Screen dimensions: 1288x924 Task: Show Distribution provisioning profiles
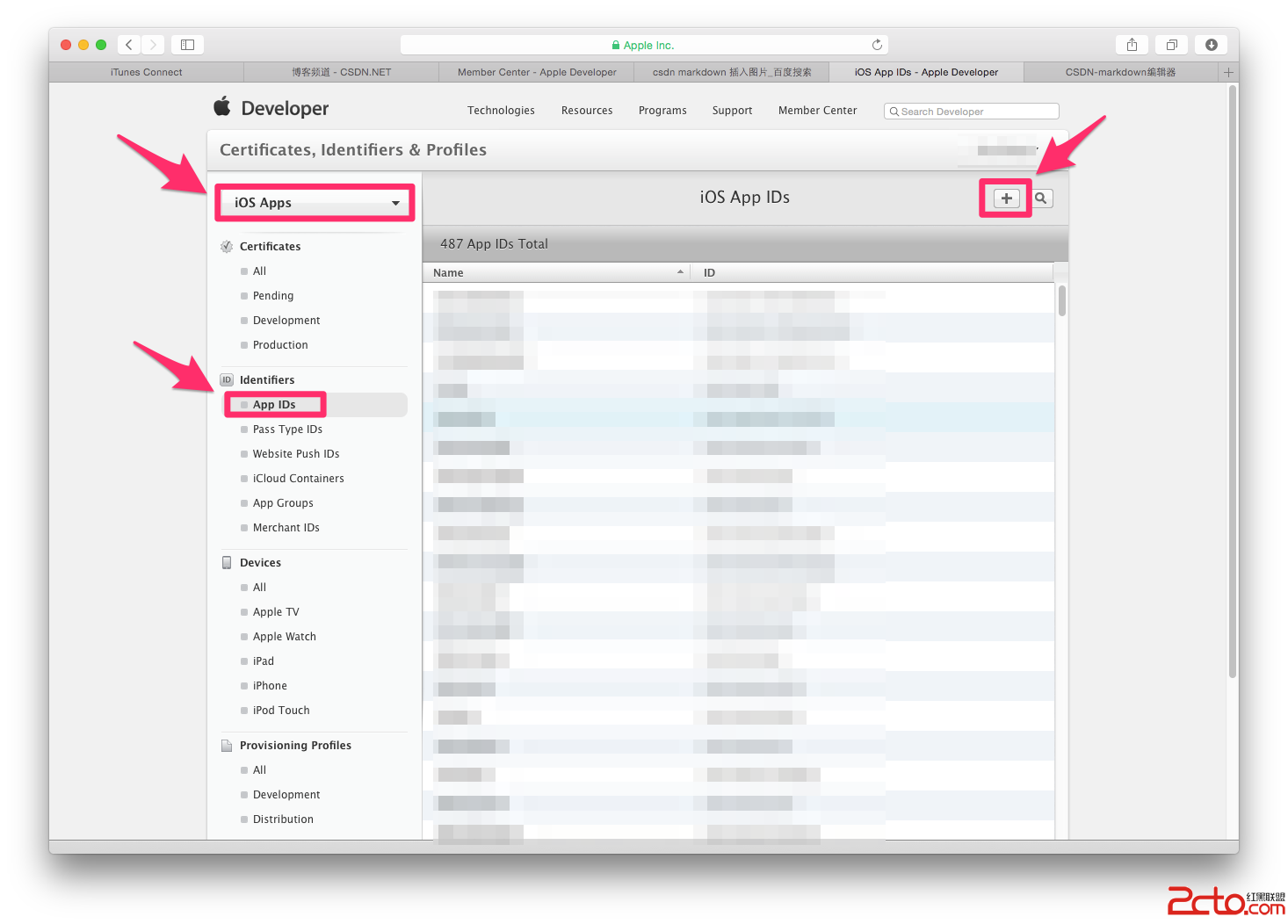tap(283, 819)
